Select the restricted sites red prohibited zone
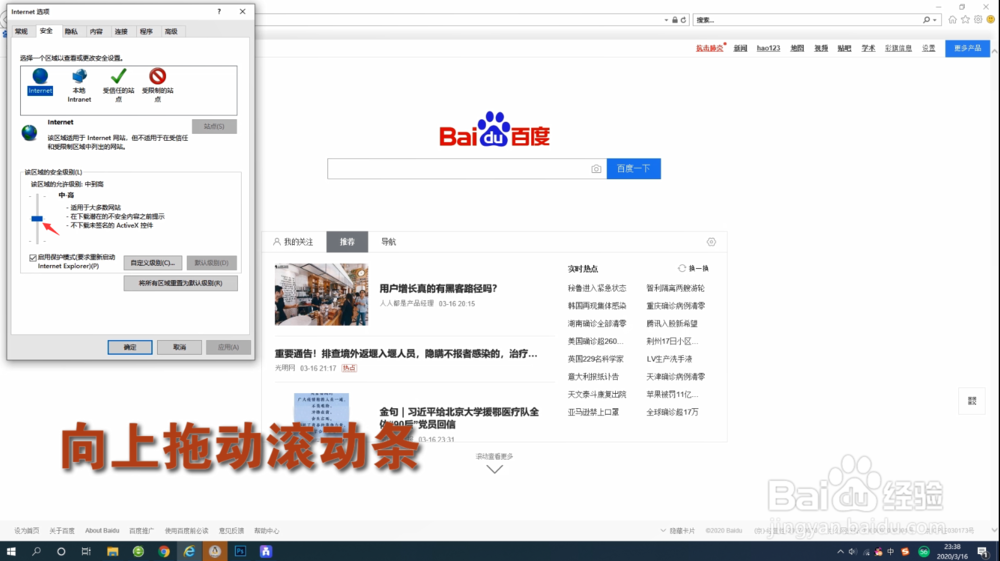 (158, 76)
